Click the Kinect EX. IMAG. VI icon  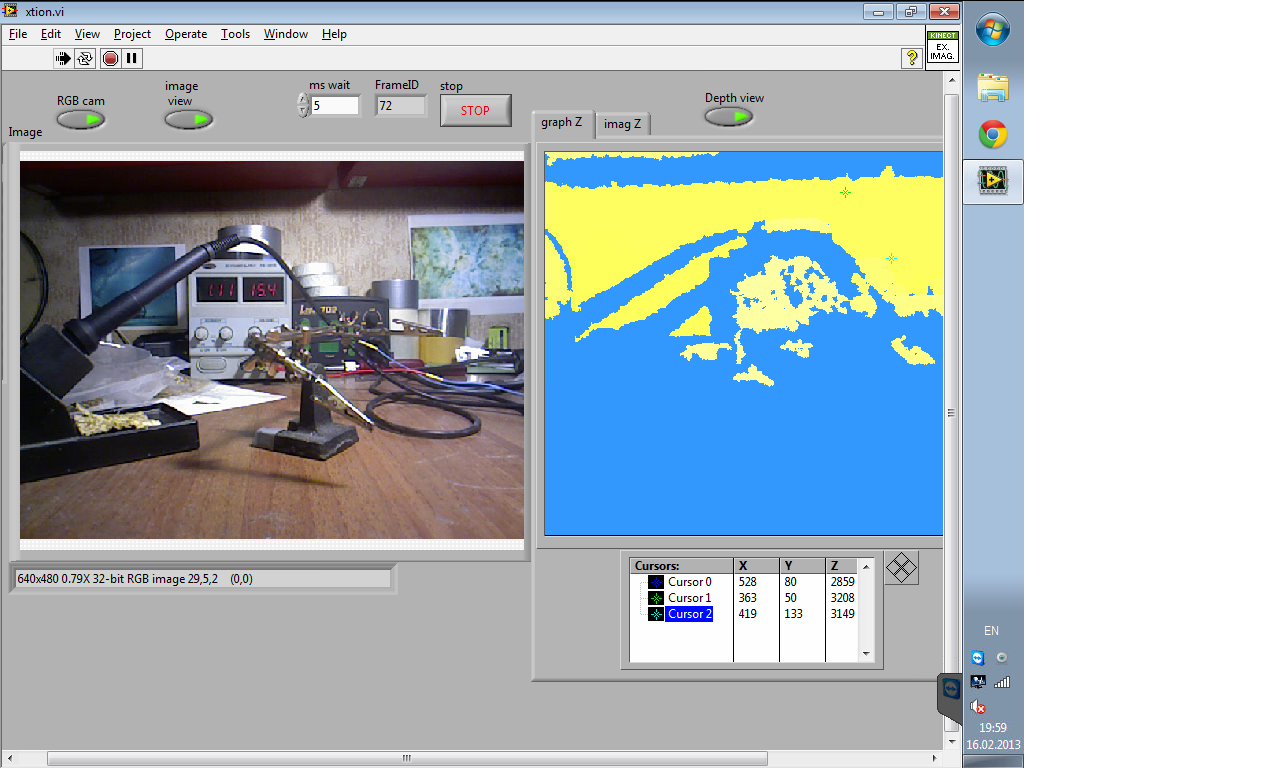click(942, 47)
